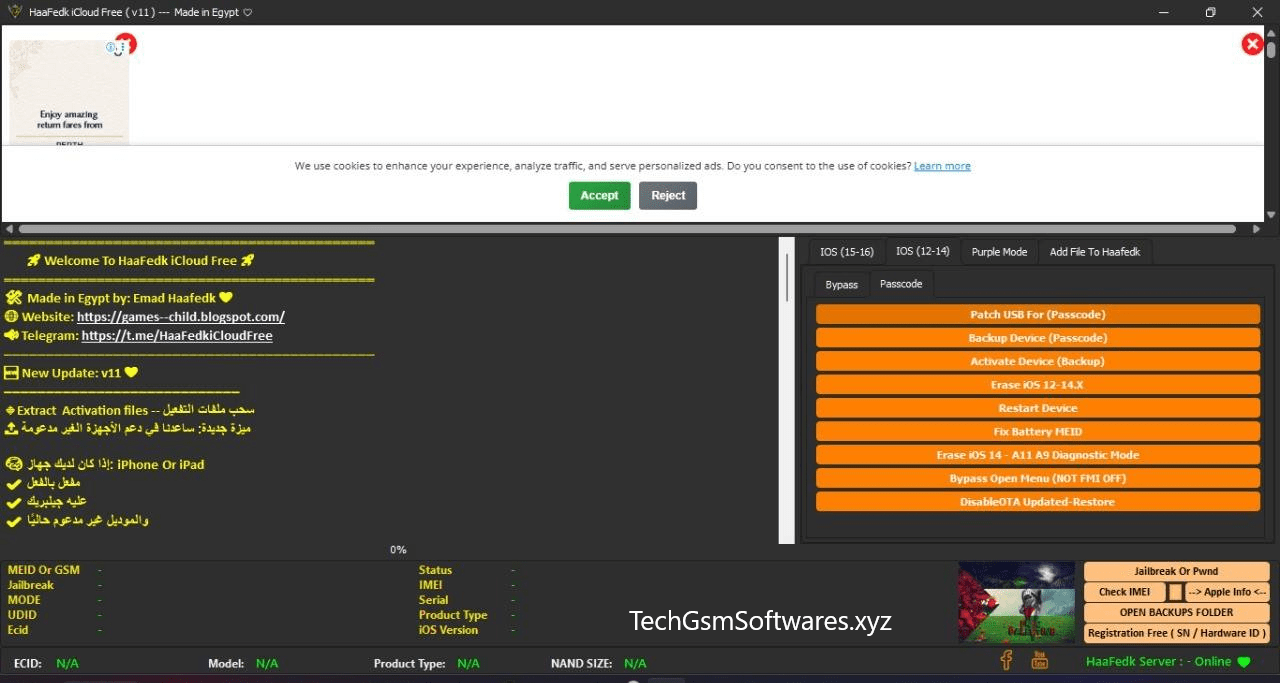Click the Check IMEI button
1280x683 pixels.
[x=1125, y=592]
